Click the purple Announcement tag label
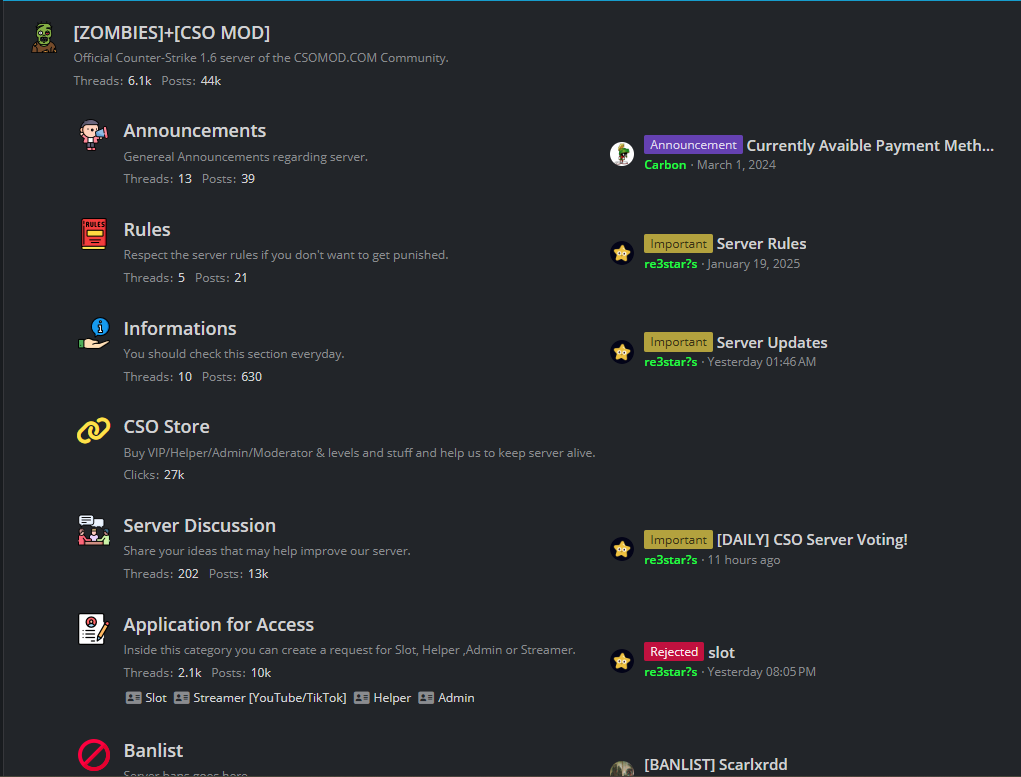The height and width of the screenshot is (777, 1021). coord(692,145)
